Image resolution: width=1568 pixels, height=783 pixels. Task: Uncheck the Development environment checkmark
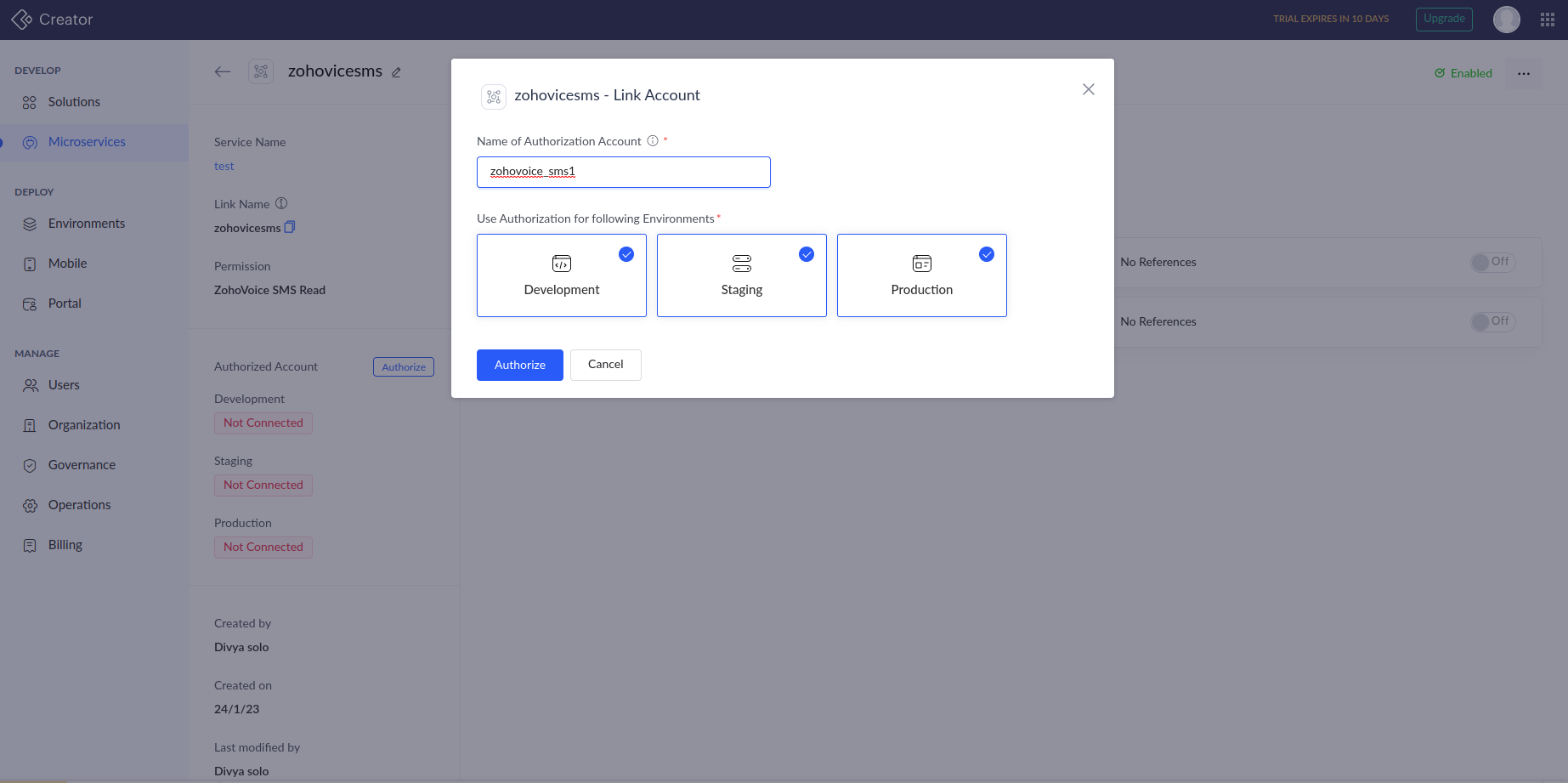[x=626, y=254]
